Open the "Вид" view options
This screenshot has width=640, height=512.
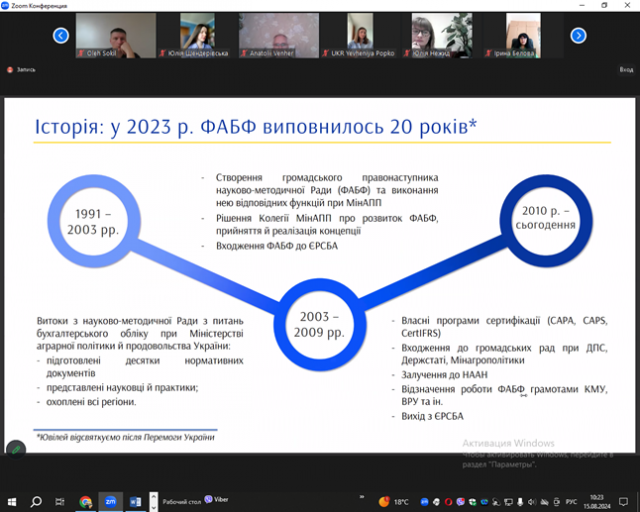(625, 70)
